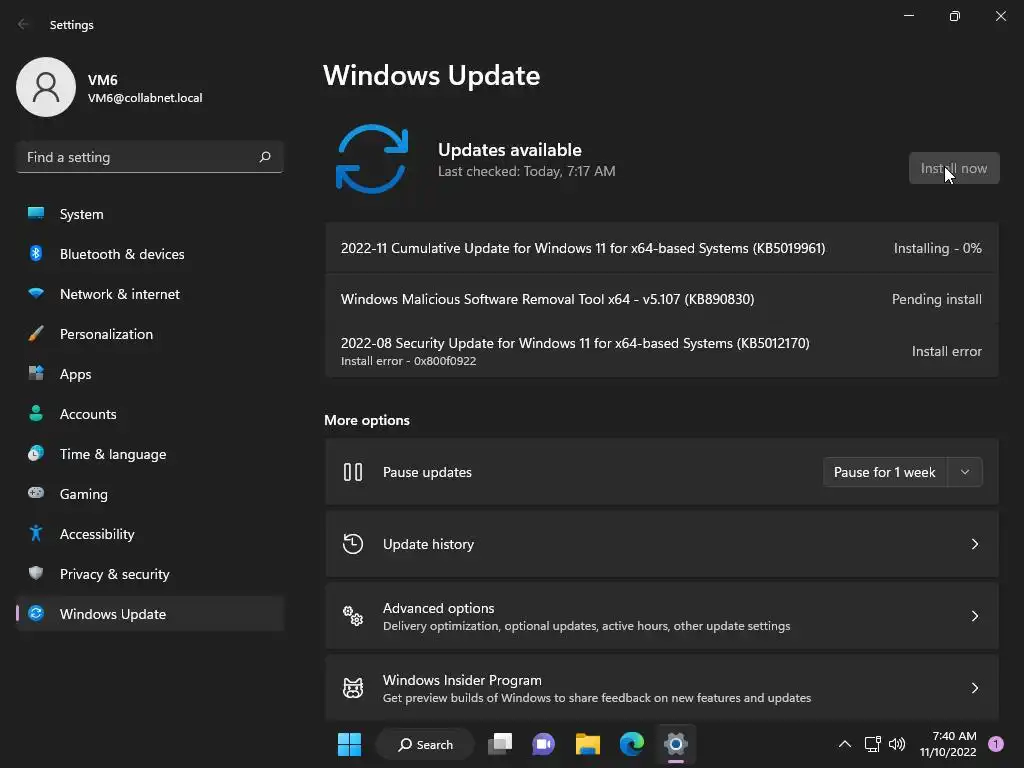Click the Windows Insider Program cat icon
Image resolution: width=1024 pixels, height=768 pixels.
tap(353, 688)
